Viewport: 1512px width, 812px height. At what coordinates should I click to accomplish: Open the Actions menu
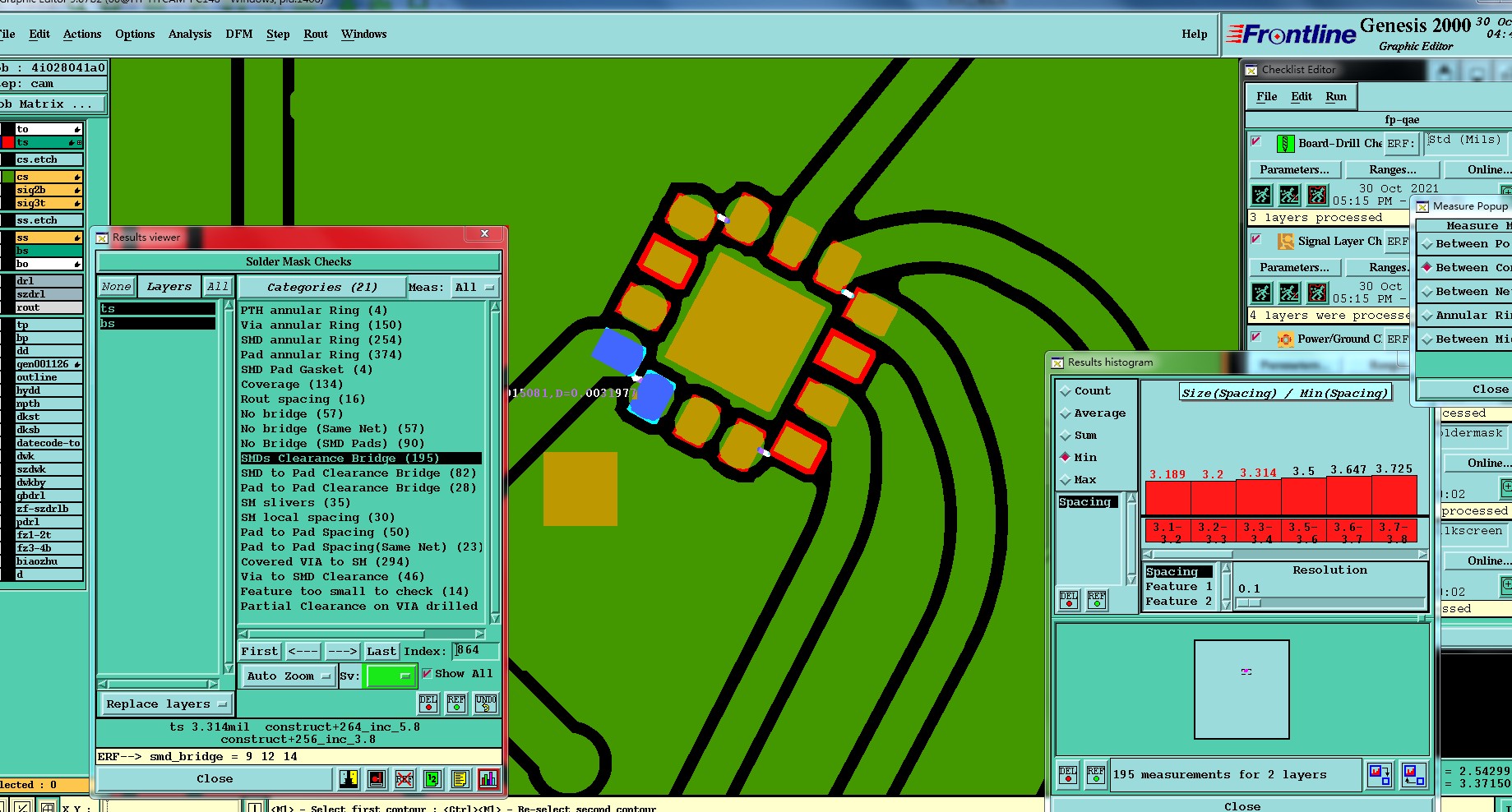pyautogui.click(x=82, y=34)
